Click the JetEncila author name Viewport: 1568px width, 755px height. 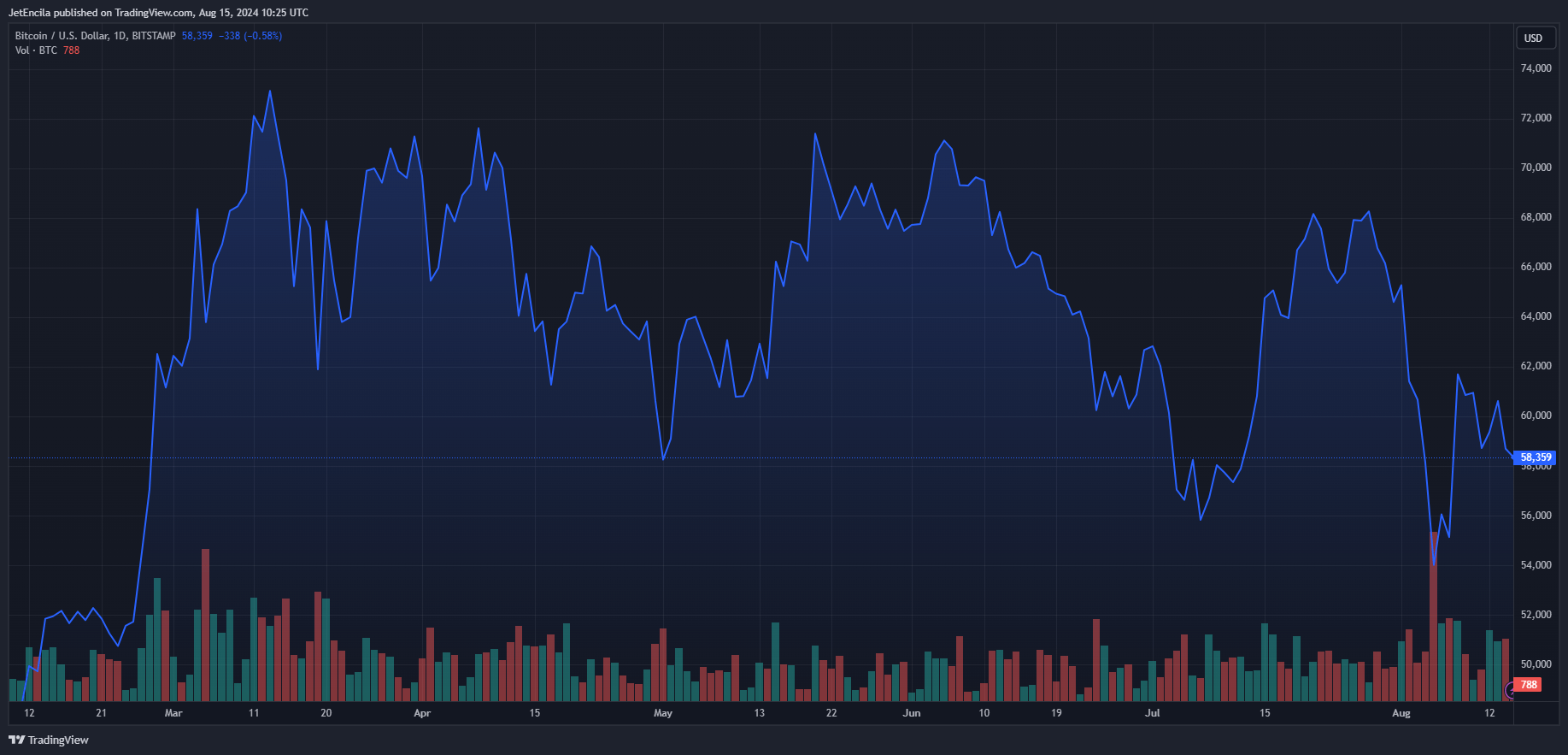[x=29, y=13]
